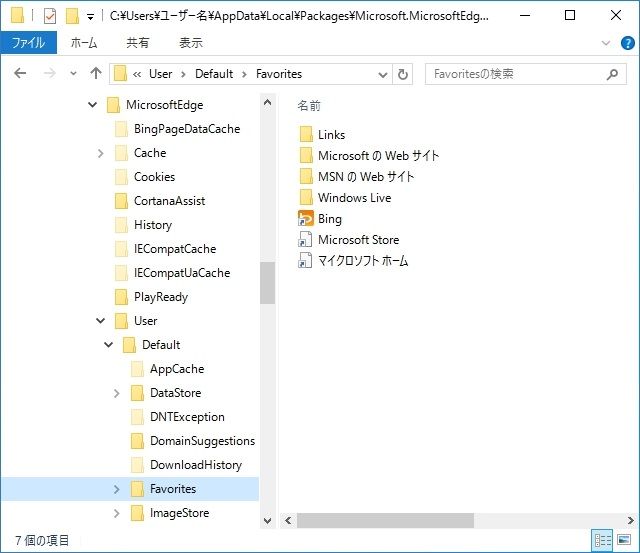The image size is (640, 553).
Task: Select IECompatUaCache folder in the tree
Action: coord(182,273)
